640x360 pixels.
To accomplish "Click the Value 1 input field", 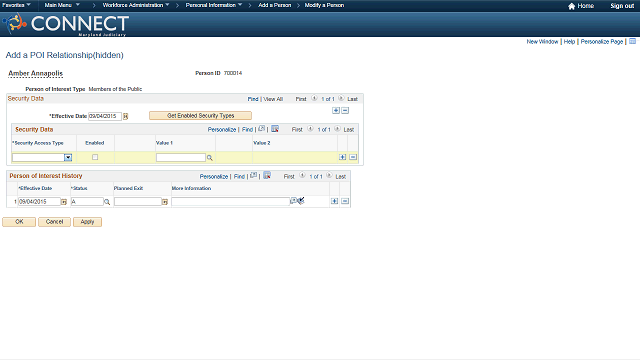I will [181, 158].
